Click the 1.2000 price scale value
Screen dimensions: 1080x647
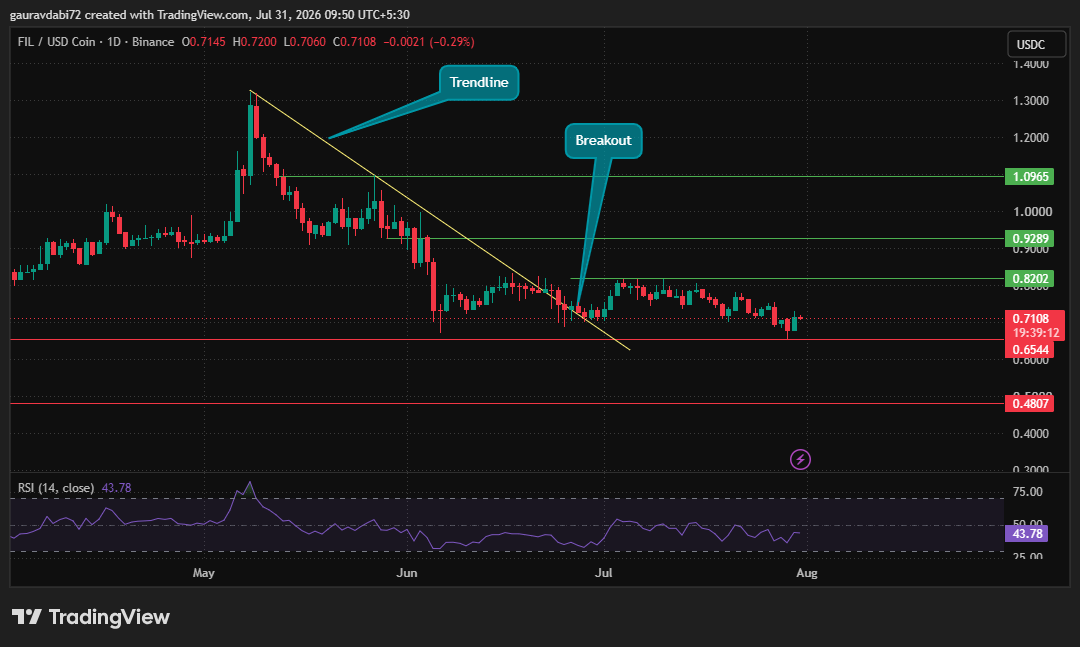pos(1030,138)
